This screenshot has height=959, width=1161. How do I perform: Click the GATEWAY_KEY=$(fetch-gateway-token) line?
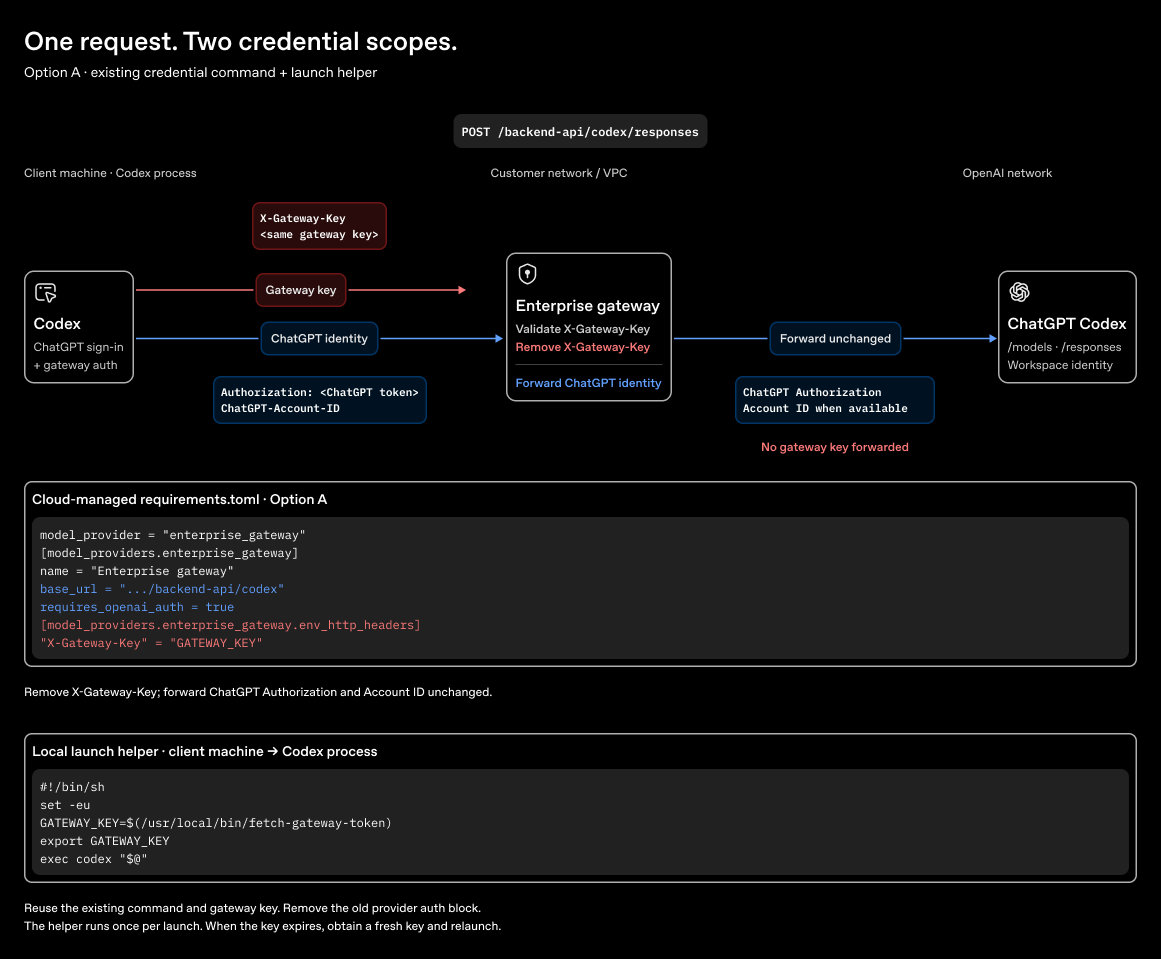[215, 823]
